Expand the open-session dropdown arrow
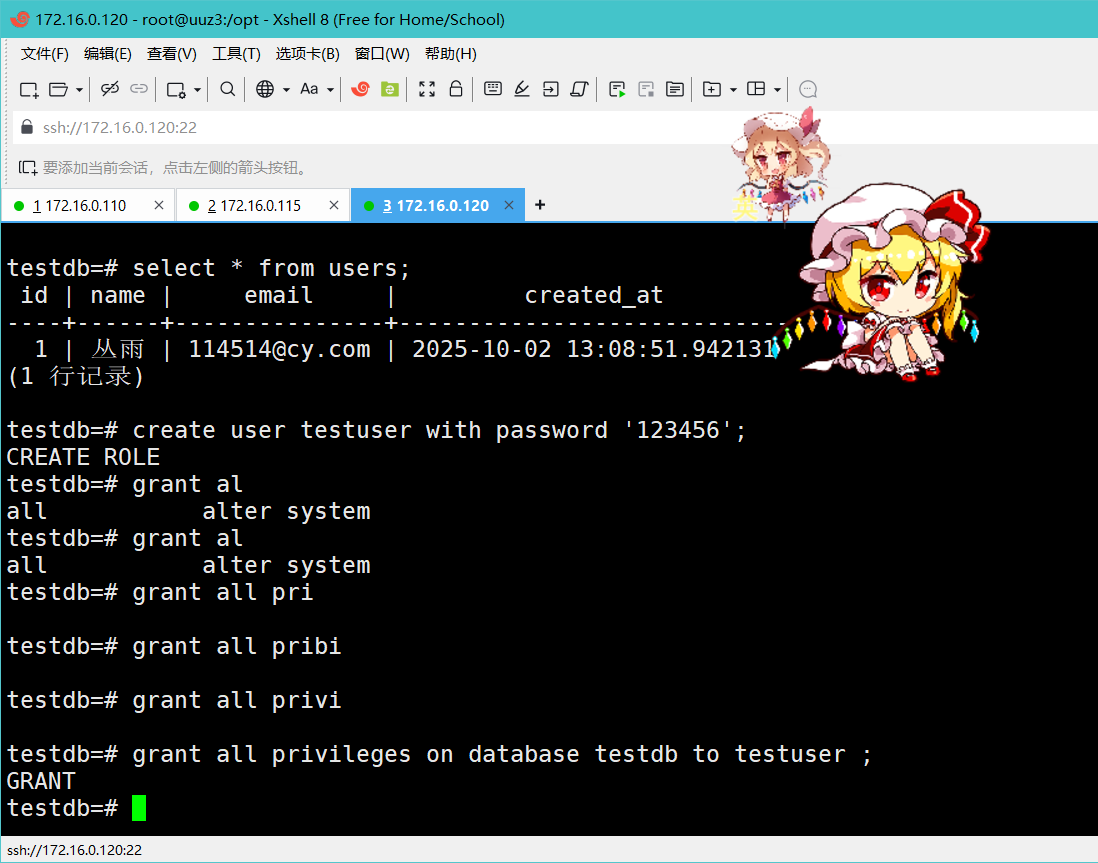This screenshot has height=863, width=1098. click(x=79, y=90)
